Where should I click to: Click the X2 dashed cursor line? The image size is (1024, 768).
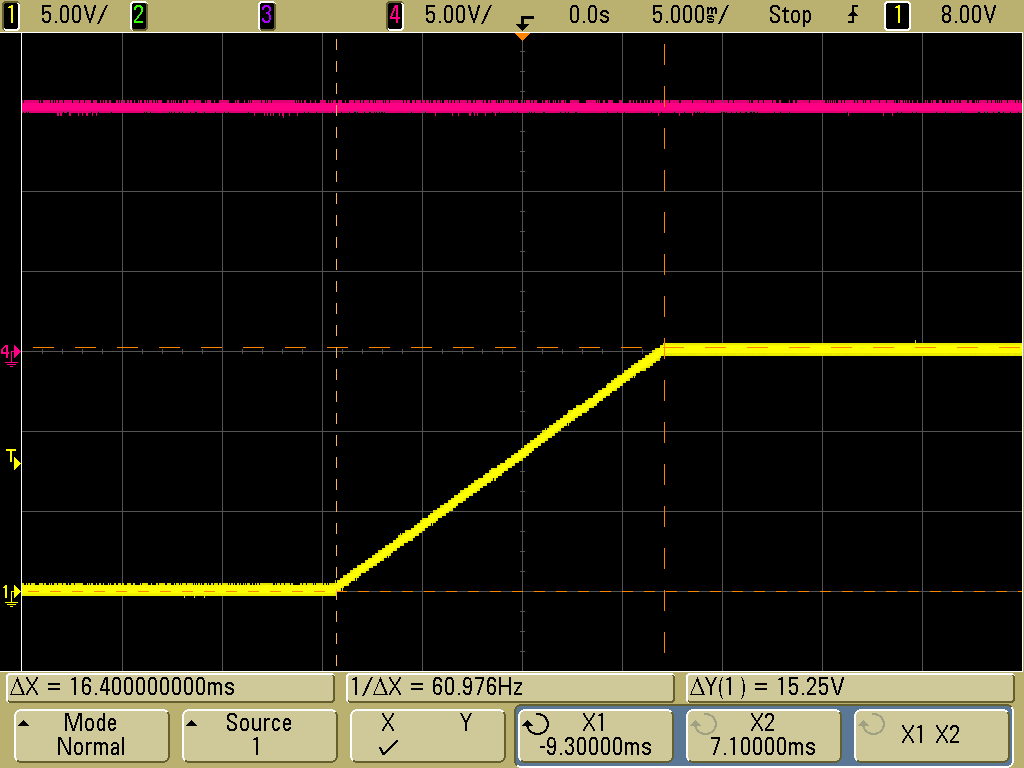pos(664,200)
